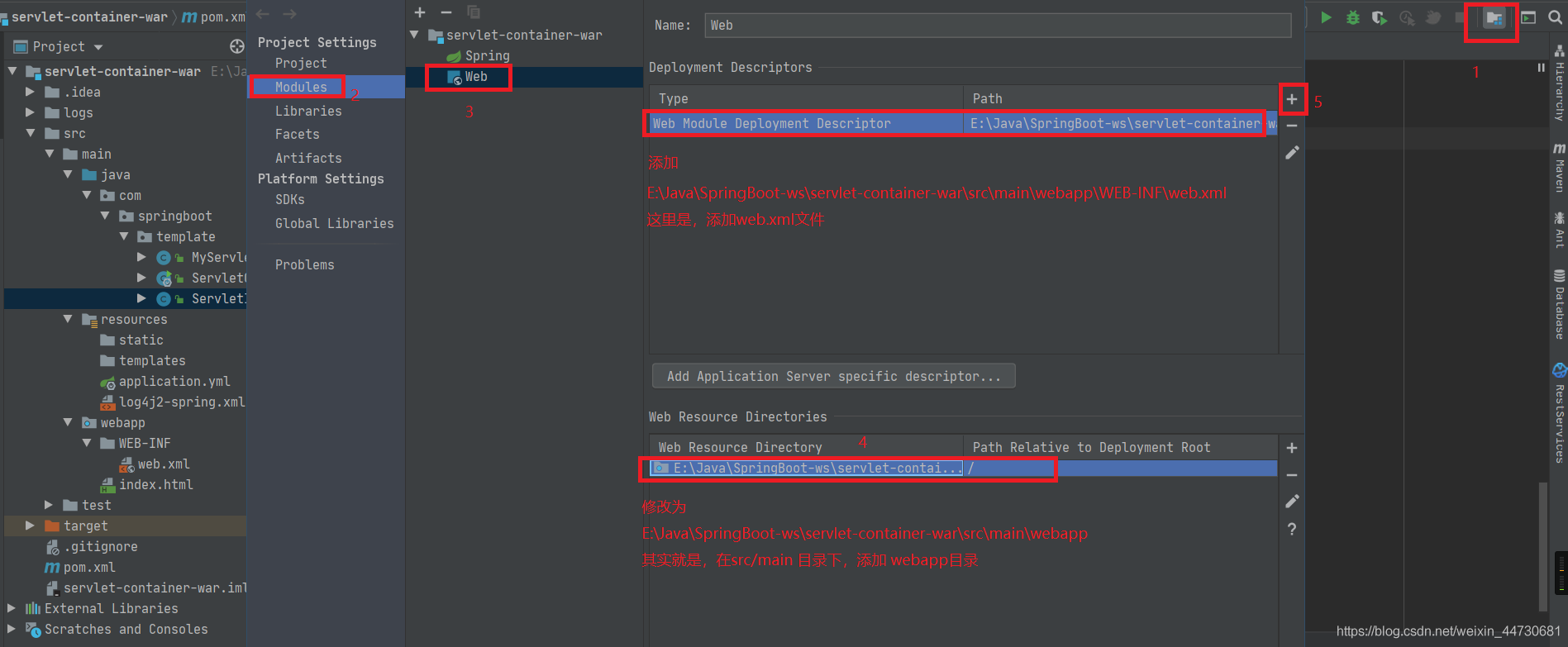Viewport: 1568px width, 647px height.
Task: Open Project Structure folder icon
Action: [x=1494, y=18]
